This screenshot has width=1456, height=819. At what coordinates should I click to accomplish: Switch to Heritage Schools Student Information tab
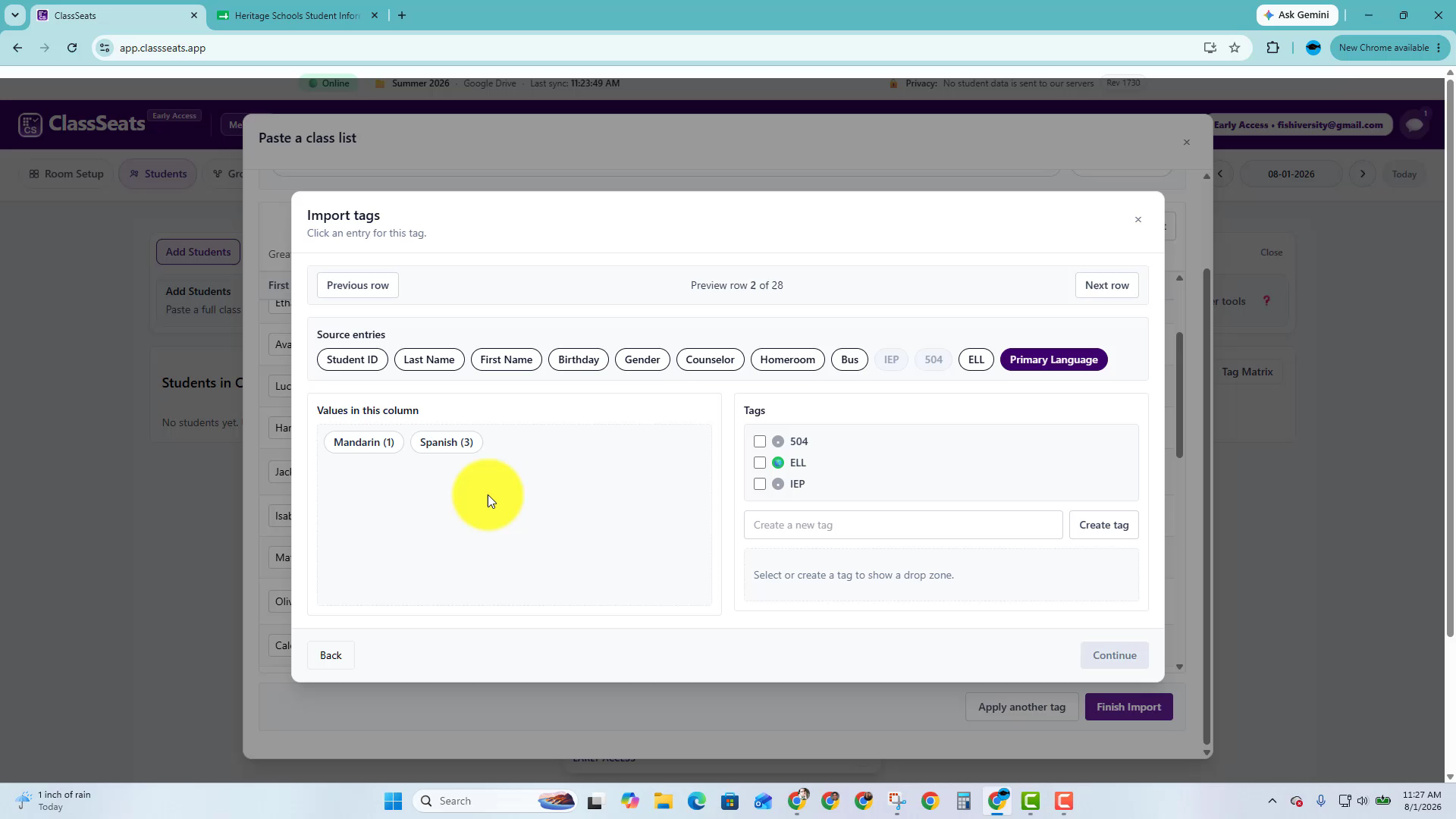click(x=297, y=15)
